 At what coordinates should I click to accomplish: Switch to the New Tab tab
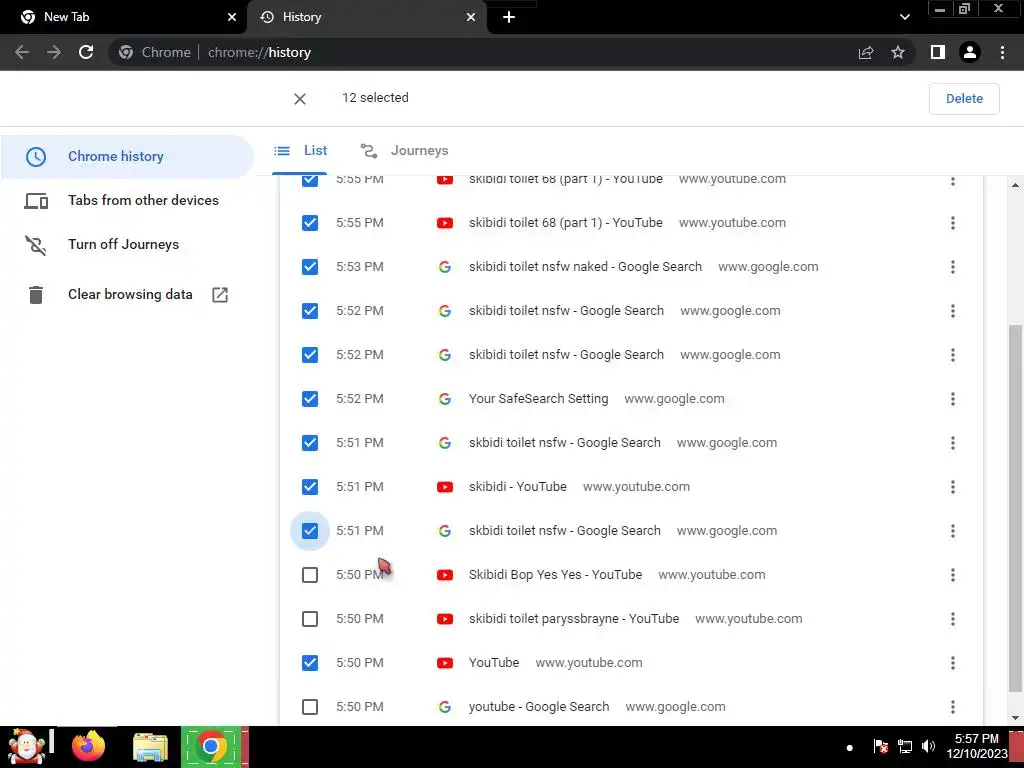(x=124, y=17)
